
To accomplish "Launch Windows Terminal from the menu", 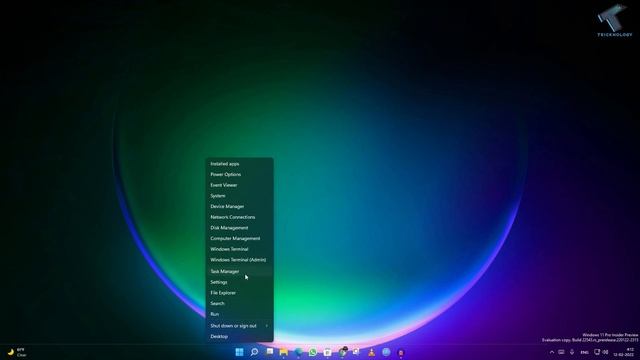I will pos(239,249).
